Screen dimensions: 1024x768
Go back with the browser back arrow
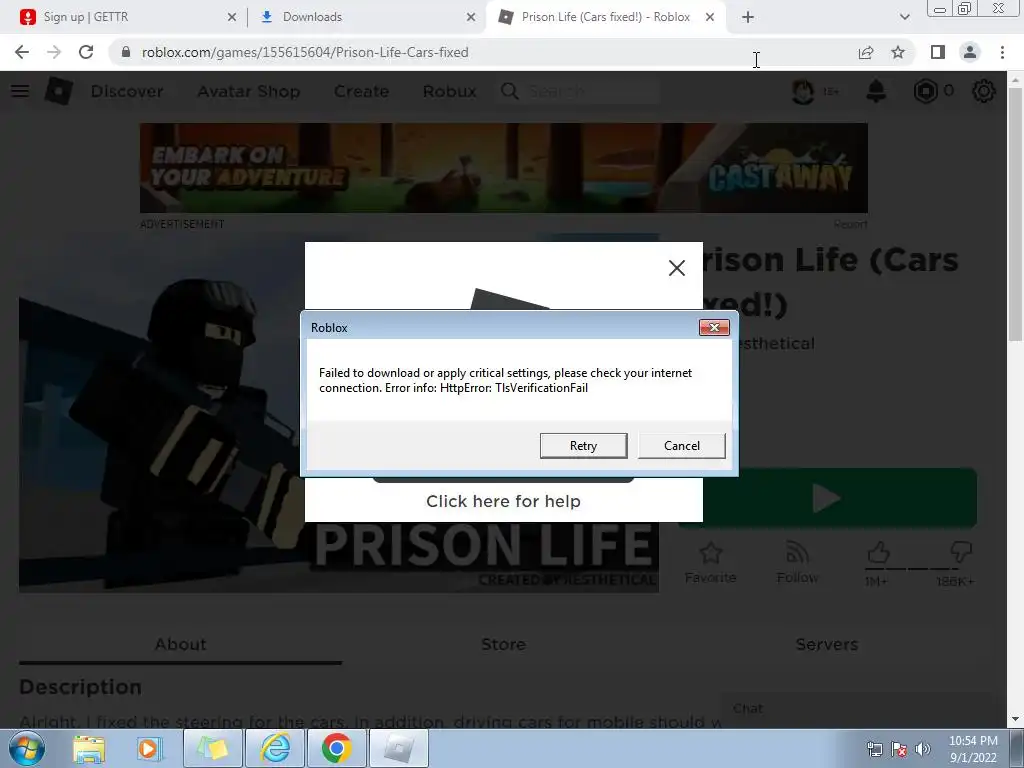[x=22, y=52]
